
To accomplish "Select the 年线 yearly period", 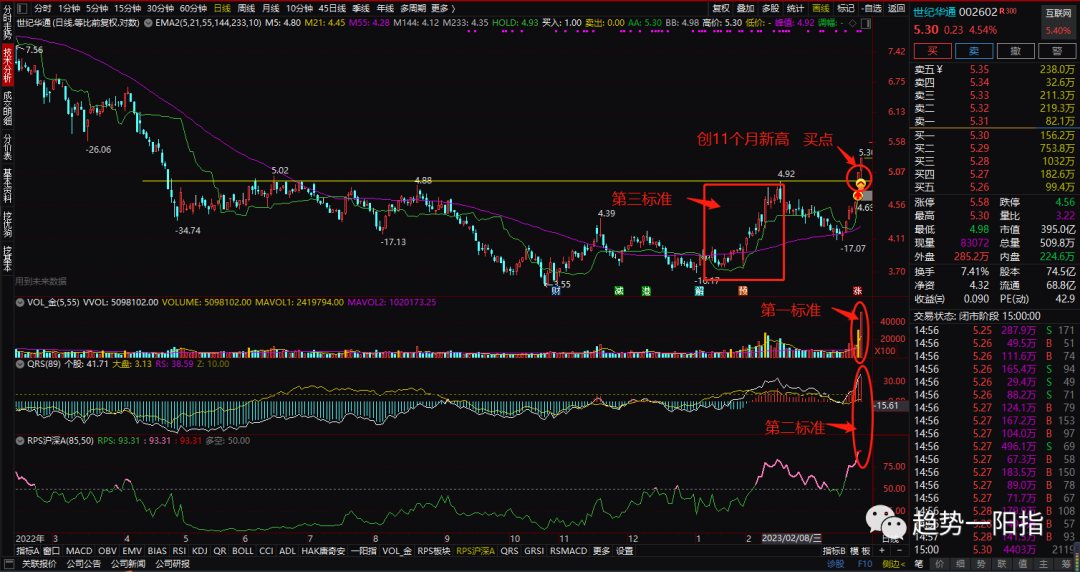I will 385,8.
